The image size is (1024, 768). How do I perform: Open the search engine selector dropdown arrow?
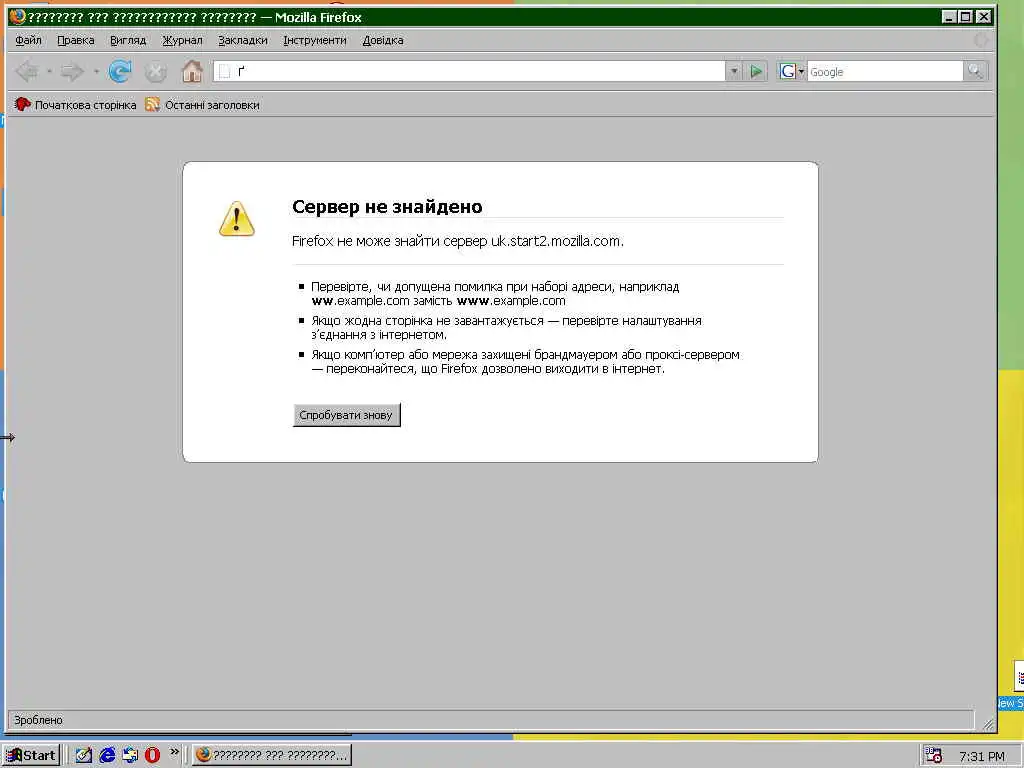tap(801, 71)
